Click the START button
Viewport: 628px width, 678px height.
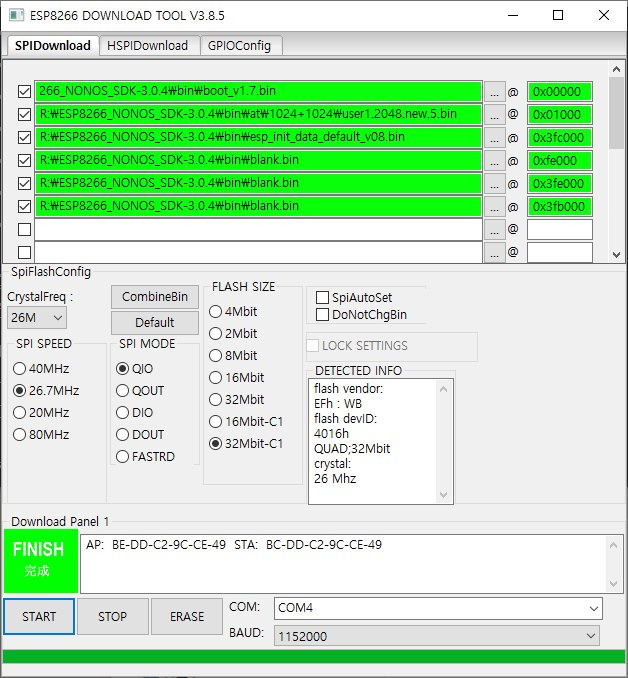coord(39,617)
